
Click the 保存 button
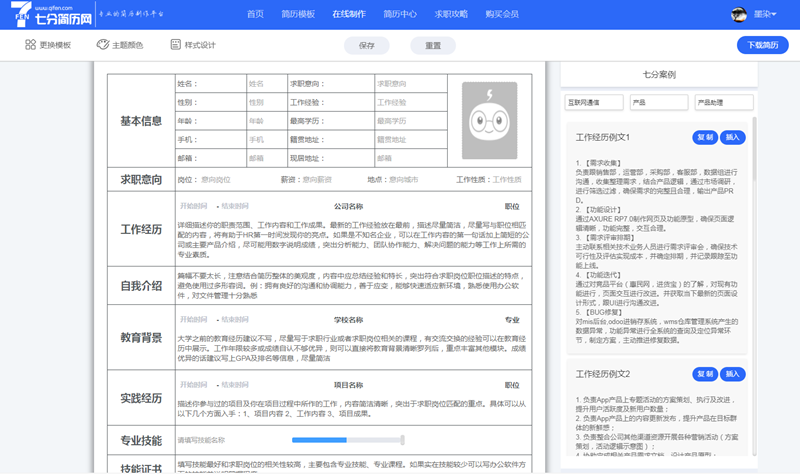click(367, 45)
